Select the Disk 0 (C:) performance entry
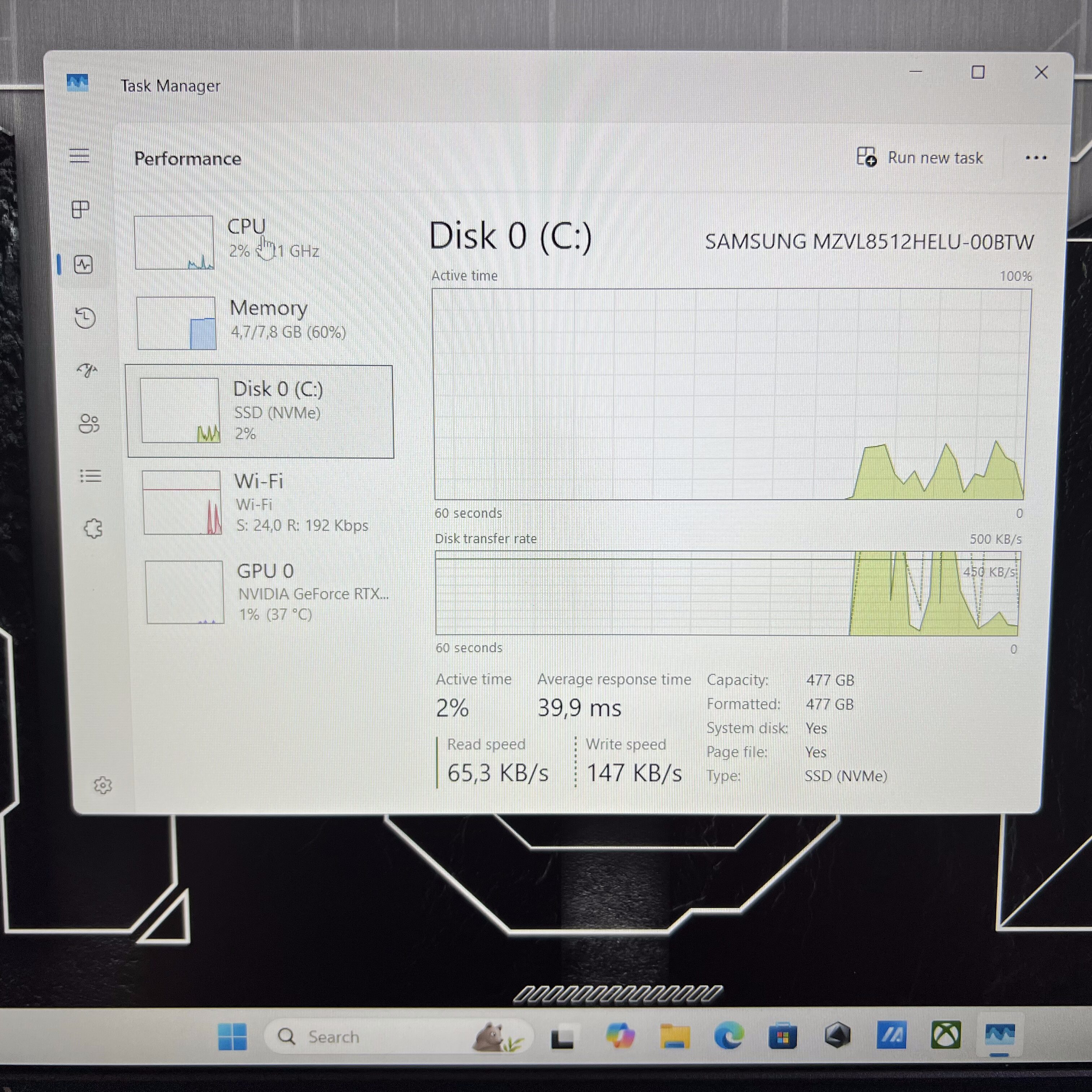 (261, 411)
